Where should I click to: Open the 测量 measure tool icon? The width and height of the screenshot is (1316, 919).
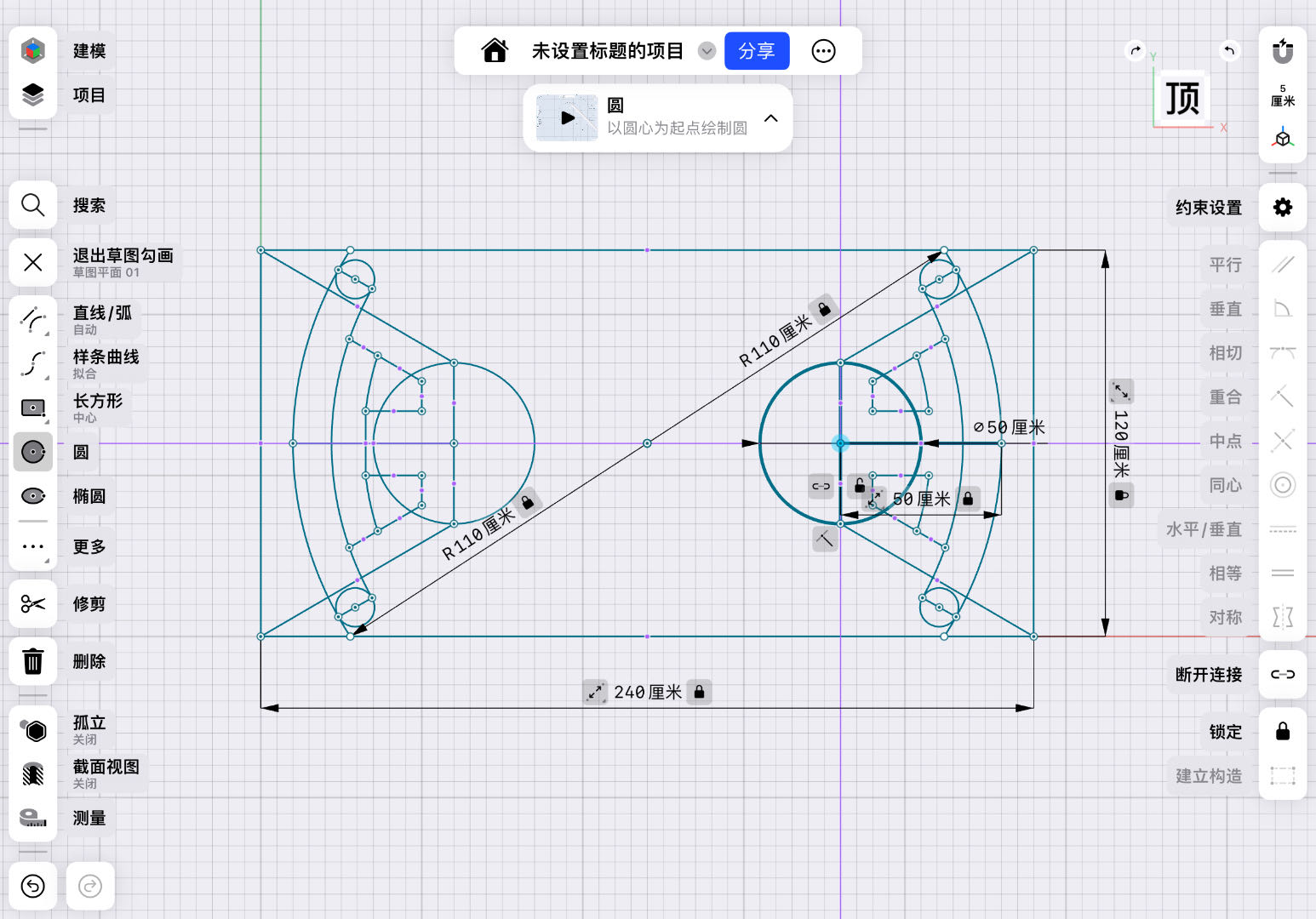pos(33,818)
